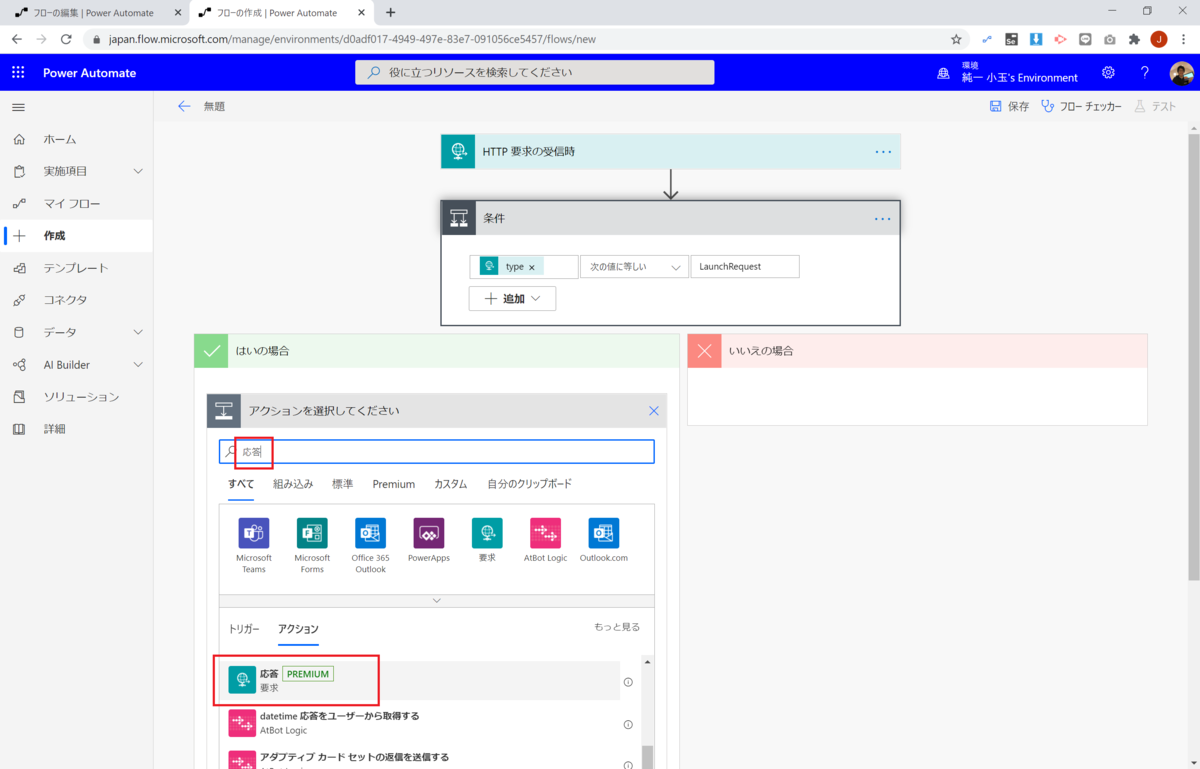Screen dimensions: 1200x769
Task: Bookmark this page with the star icon
Action: pos(956,39)
